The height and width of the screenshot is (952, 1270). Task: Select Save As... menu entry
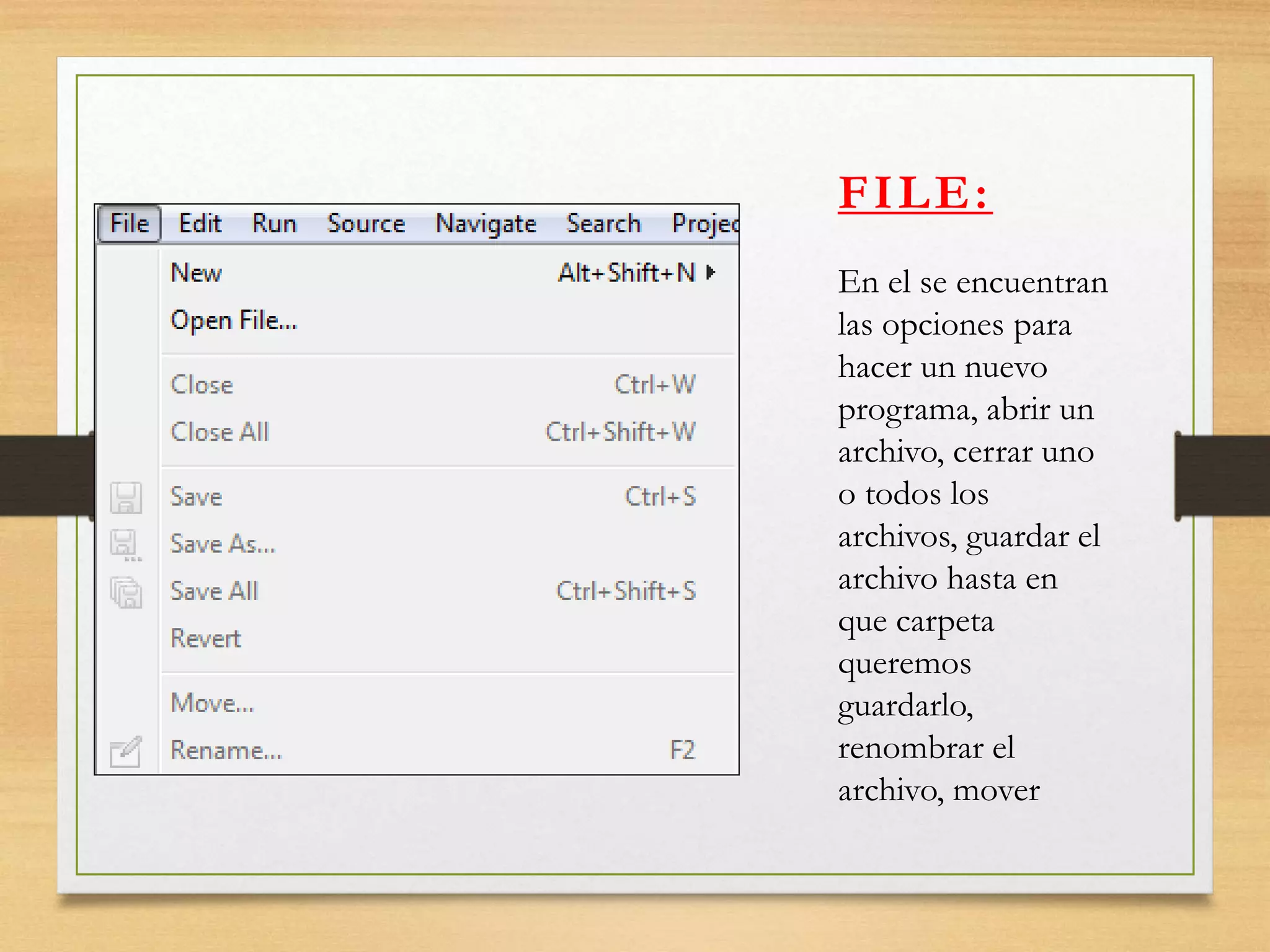pyautogui.click(x=448, y=544)
